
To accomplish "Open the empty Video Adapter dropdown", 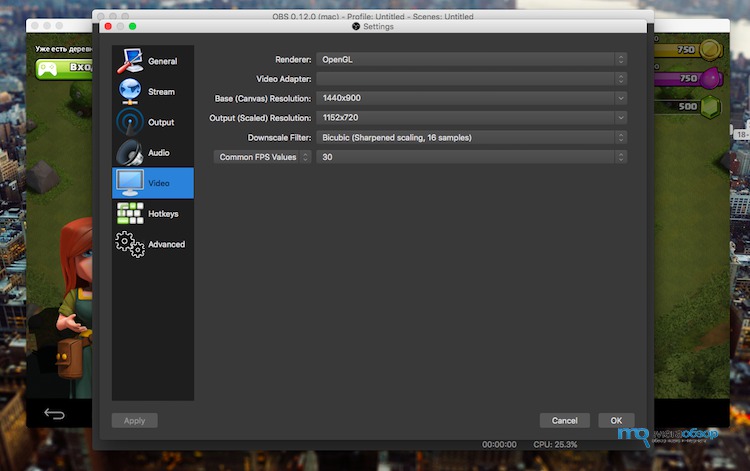I will tap(471, 79).
